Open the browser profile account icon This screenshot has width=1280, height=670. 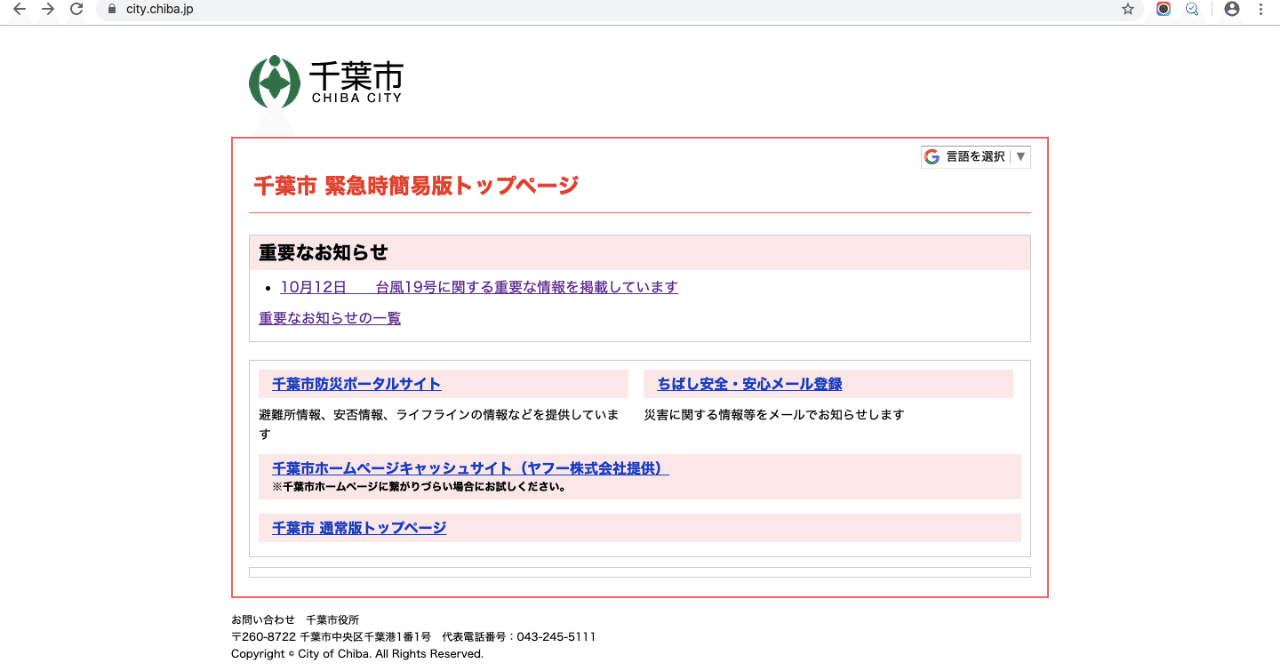coord(1231,9)
